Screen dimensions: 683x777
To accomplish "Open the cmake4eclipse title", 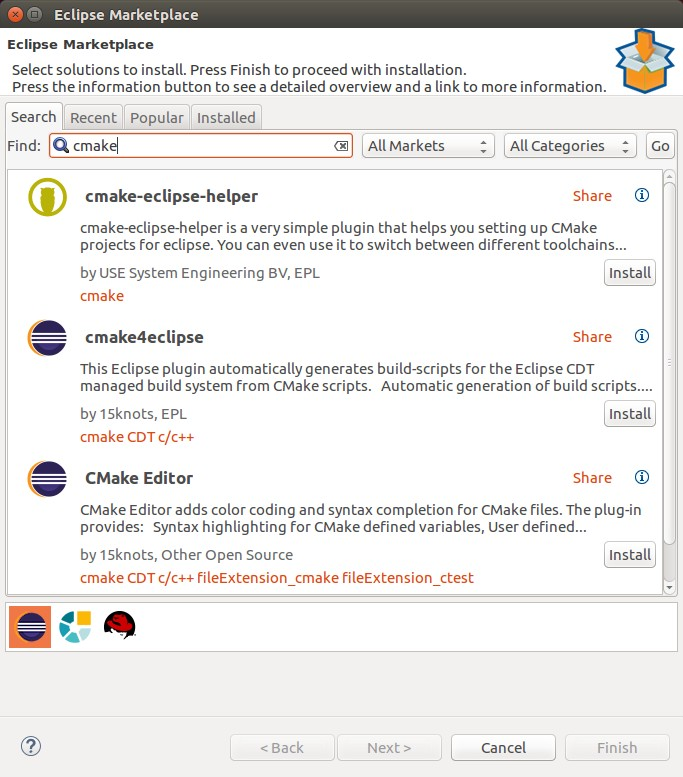I will pyautogui.click(x=144, y=337).
